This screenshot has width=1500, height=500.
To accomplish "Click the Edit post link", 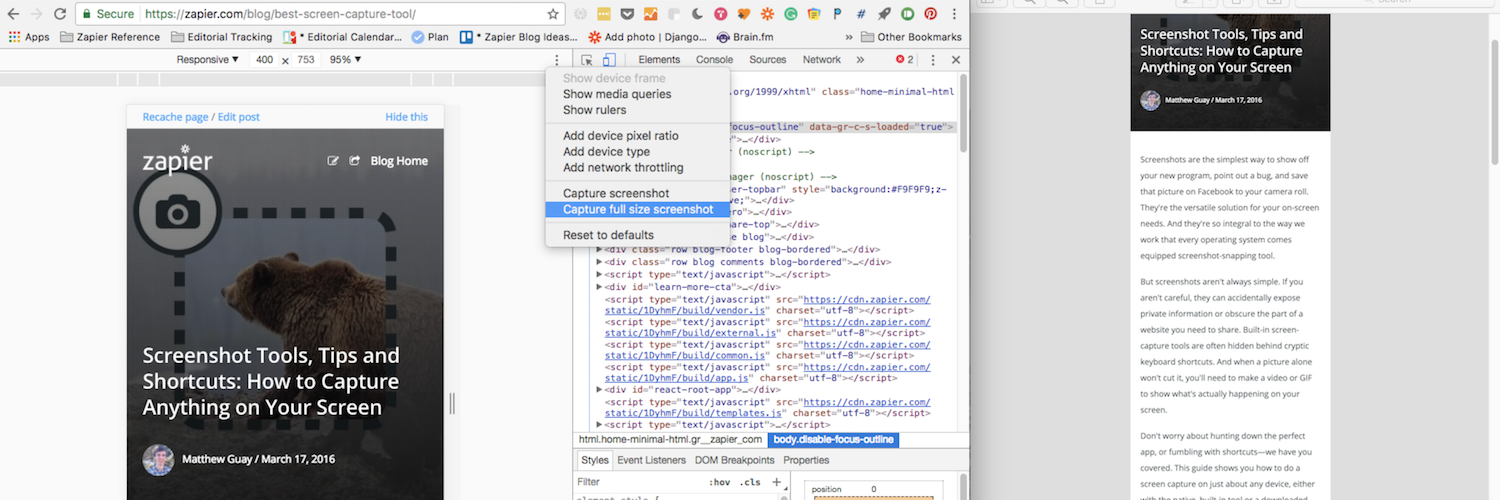I will 239,117.
